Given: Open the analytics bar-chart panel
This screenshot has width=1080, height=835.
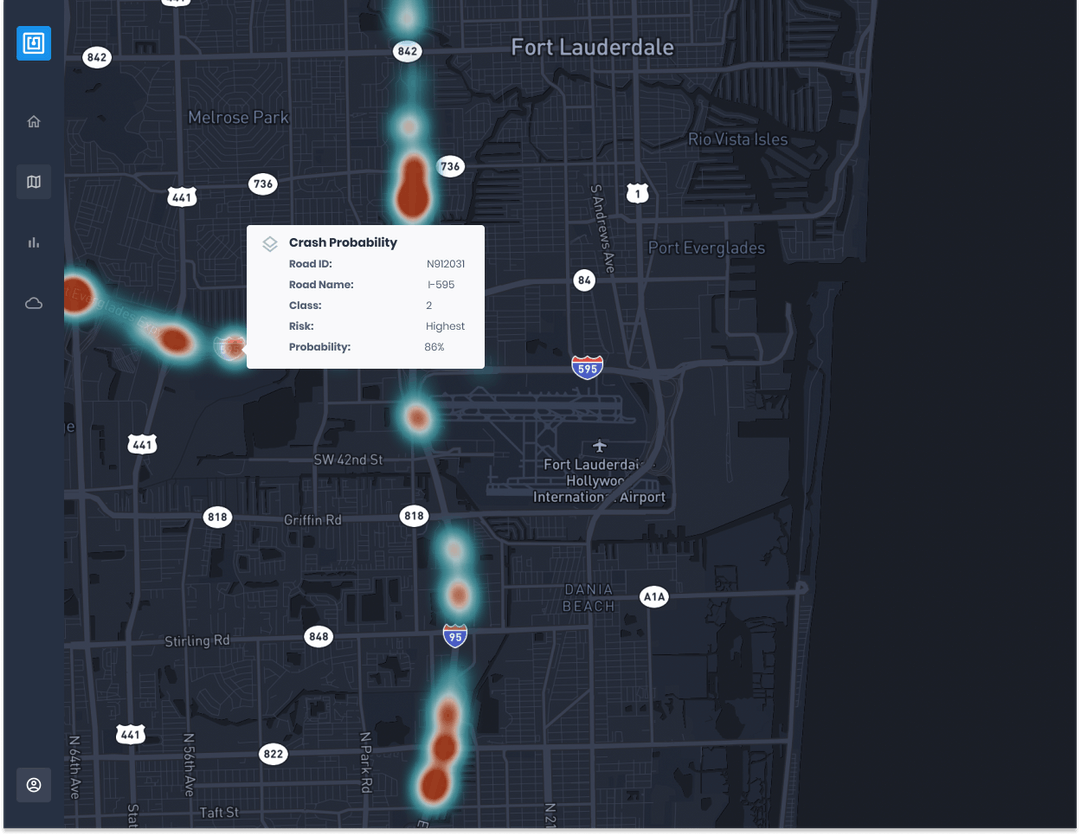Looking at the screenshot, I should 33,242.
